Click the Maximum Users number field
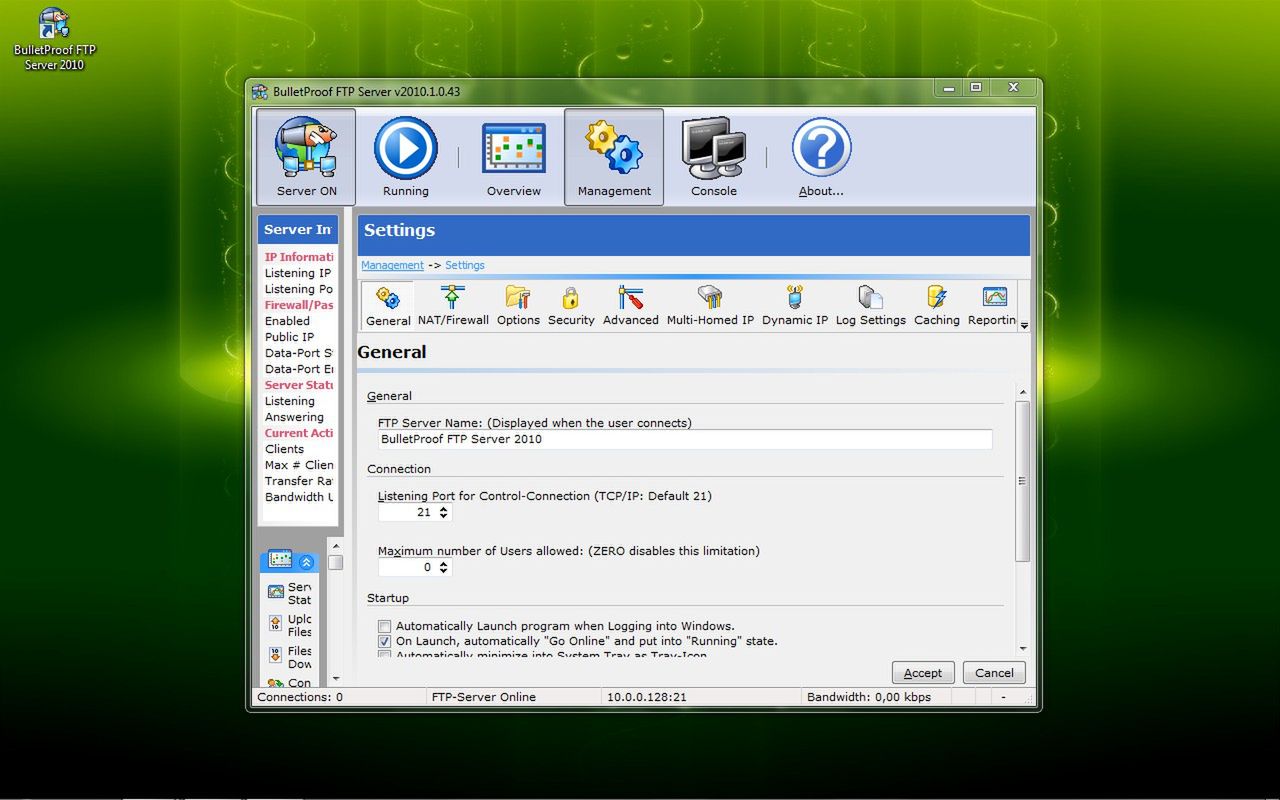 407,567
